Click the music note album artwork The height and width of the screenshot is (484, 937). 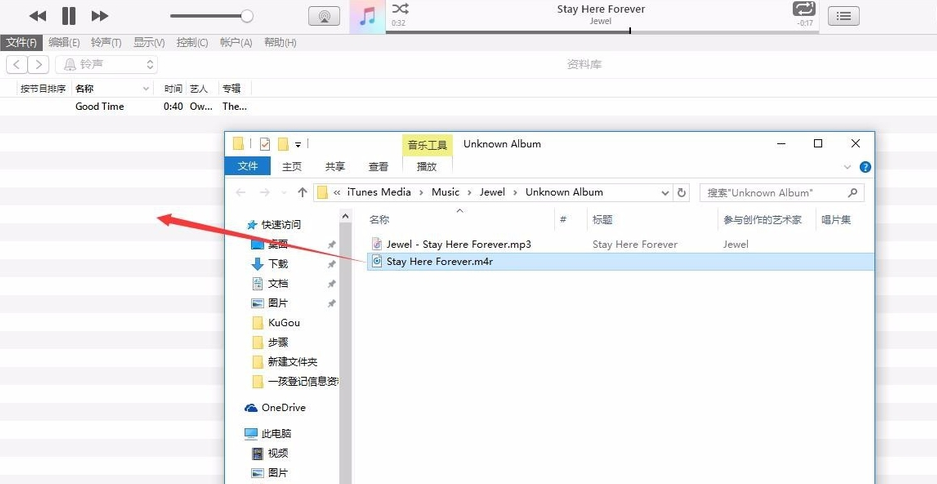pos(368,16)
